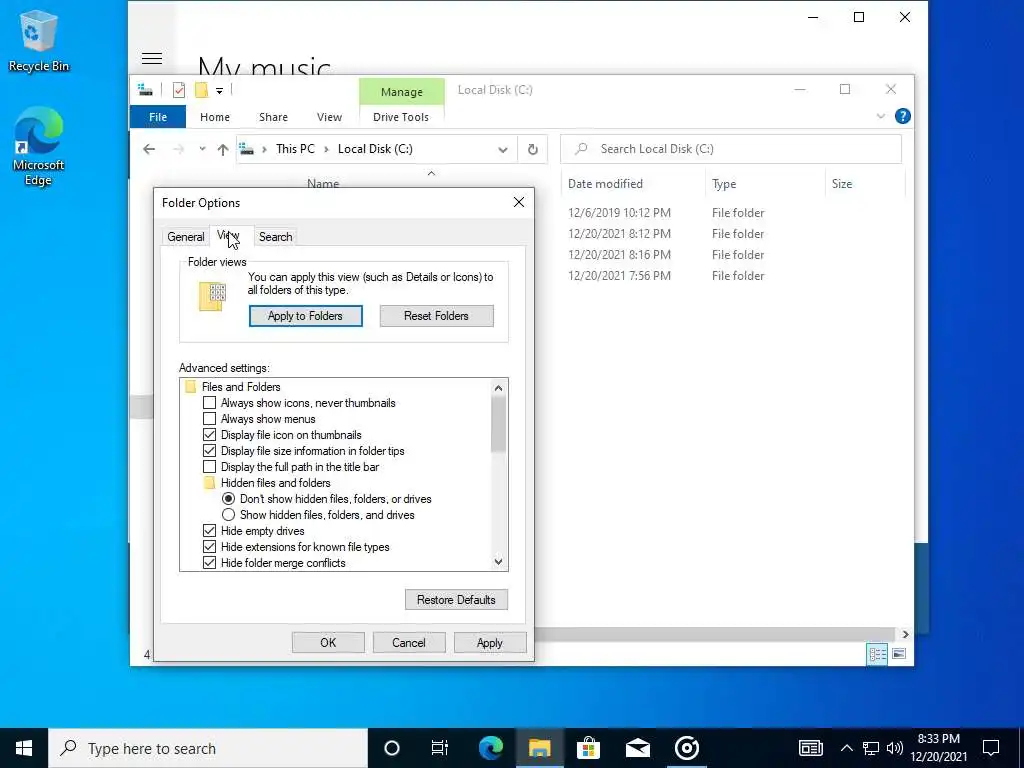Image resolution: width=1024 pixels, height=768 pixels.
Task: Click the Restore Defaults button
Action: pos(456,600)
